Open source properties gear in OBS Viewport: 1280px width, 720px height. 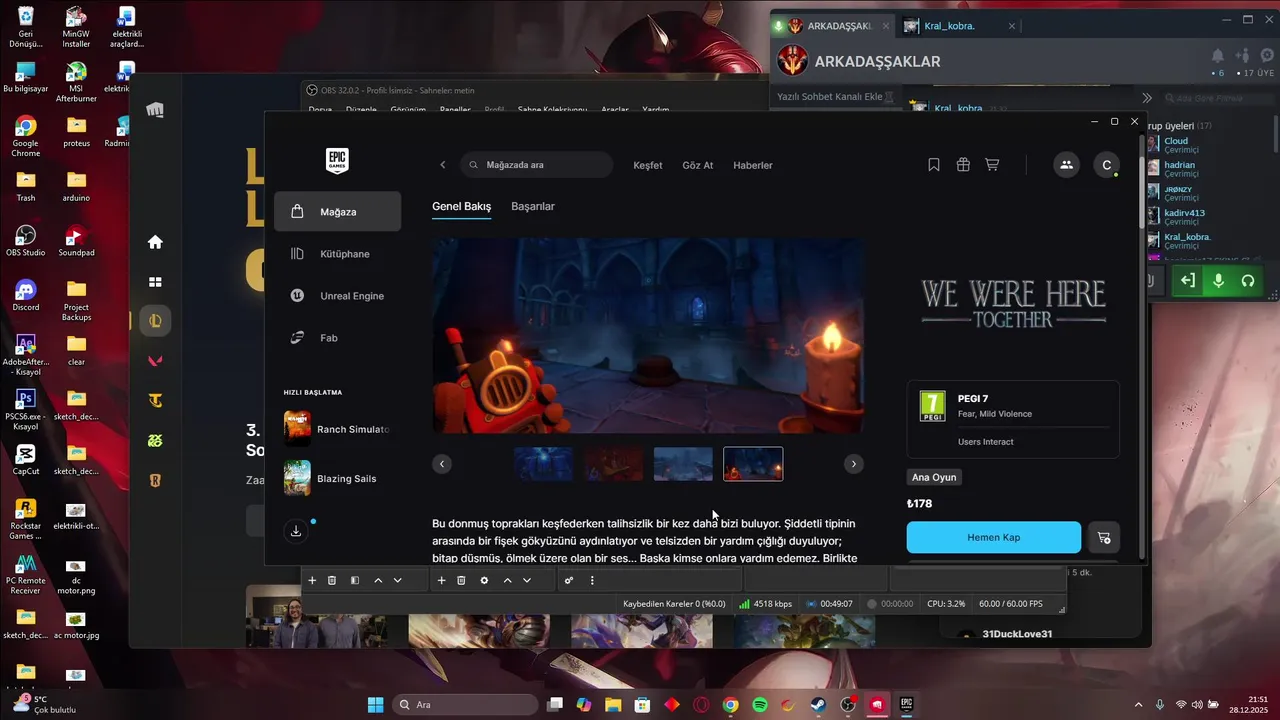484,580
